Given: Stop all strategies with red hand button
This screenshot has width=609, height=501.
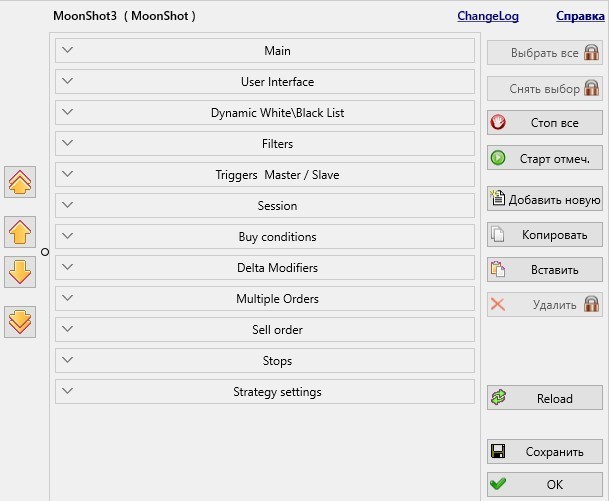Looking at the screenshot, I should coord(545,123).
